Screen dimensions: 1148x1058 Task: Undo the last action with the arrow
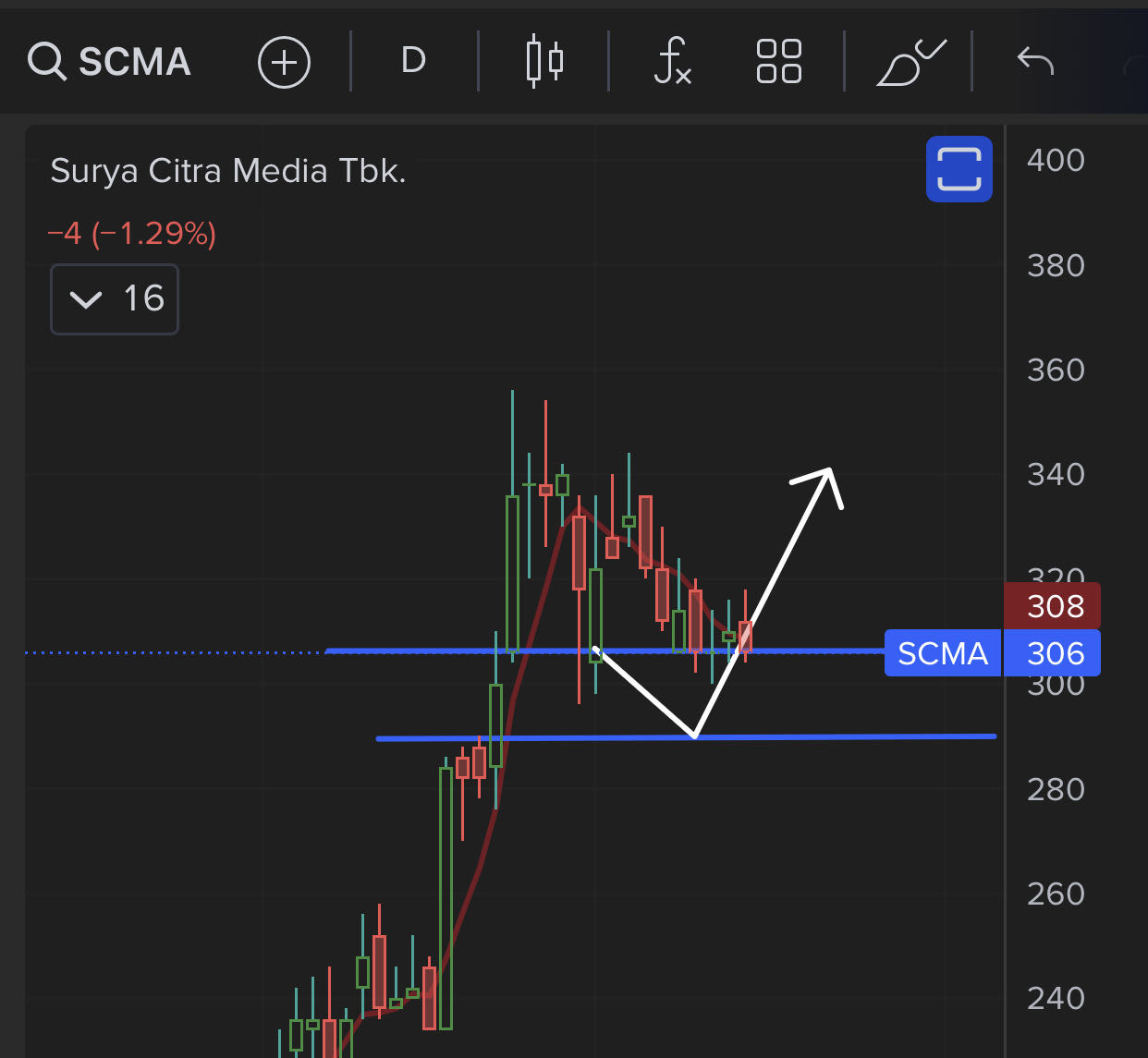[x=1035, y=61]
